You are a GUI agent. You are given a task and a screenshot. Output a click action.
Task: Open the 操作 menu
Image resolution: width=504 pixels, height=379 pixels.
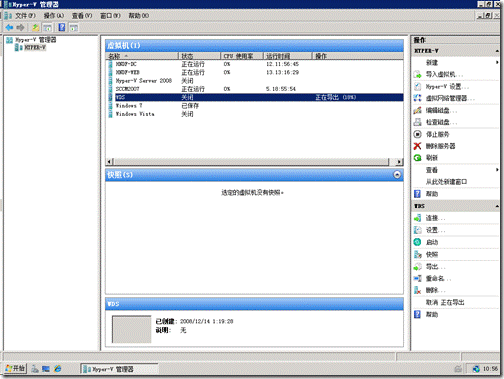point(54,16)
